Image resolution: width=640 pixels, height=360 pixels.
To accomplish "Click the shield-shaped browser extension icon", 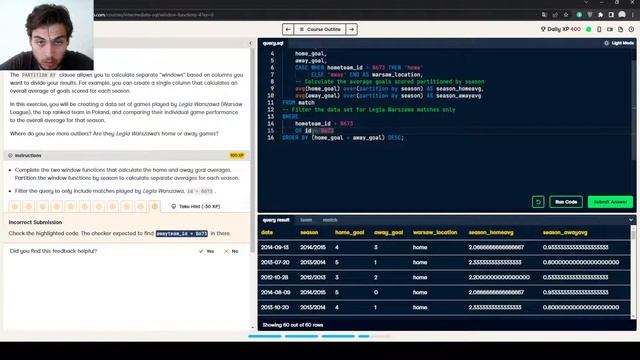I will pos(590,15).
